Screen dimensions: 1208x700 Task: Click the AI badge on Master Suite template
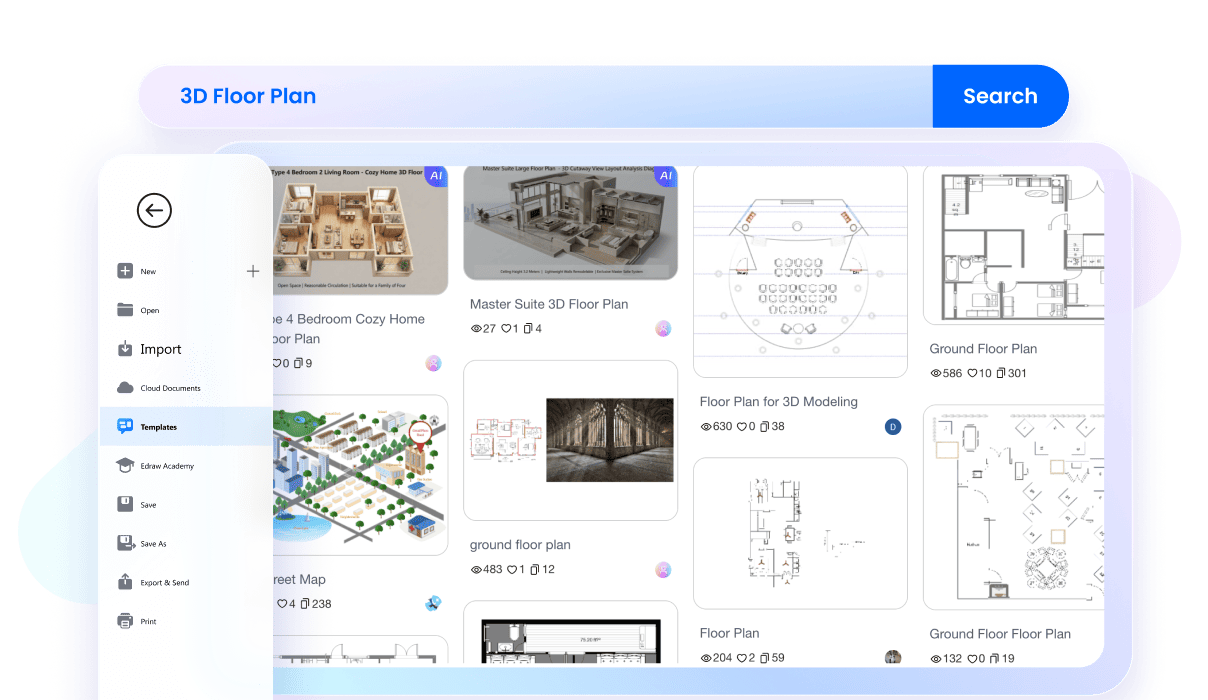click(x=664, y=176)
